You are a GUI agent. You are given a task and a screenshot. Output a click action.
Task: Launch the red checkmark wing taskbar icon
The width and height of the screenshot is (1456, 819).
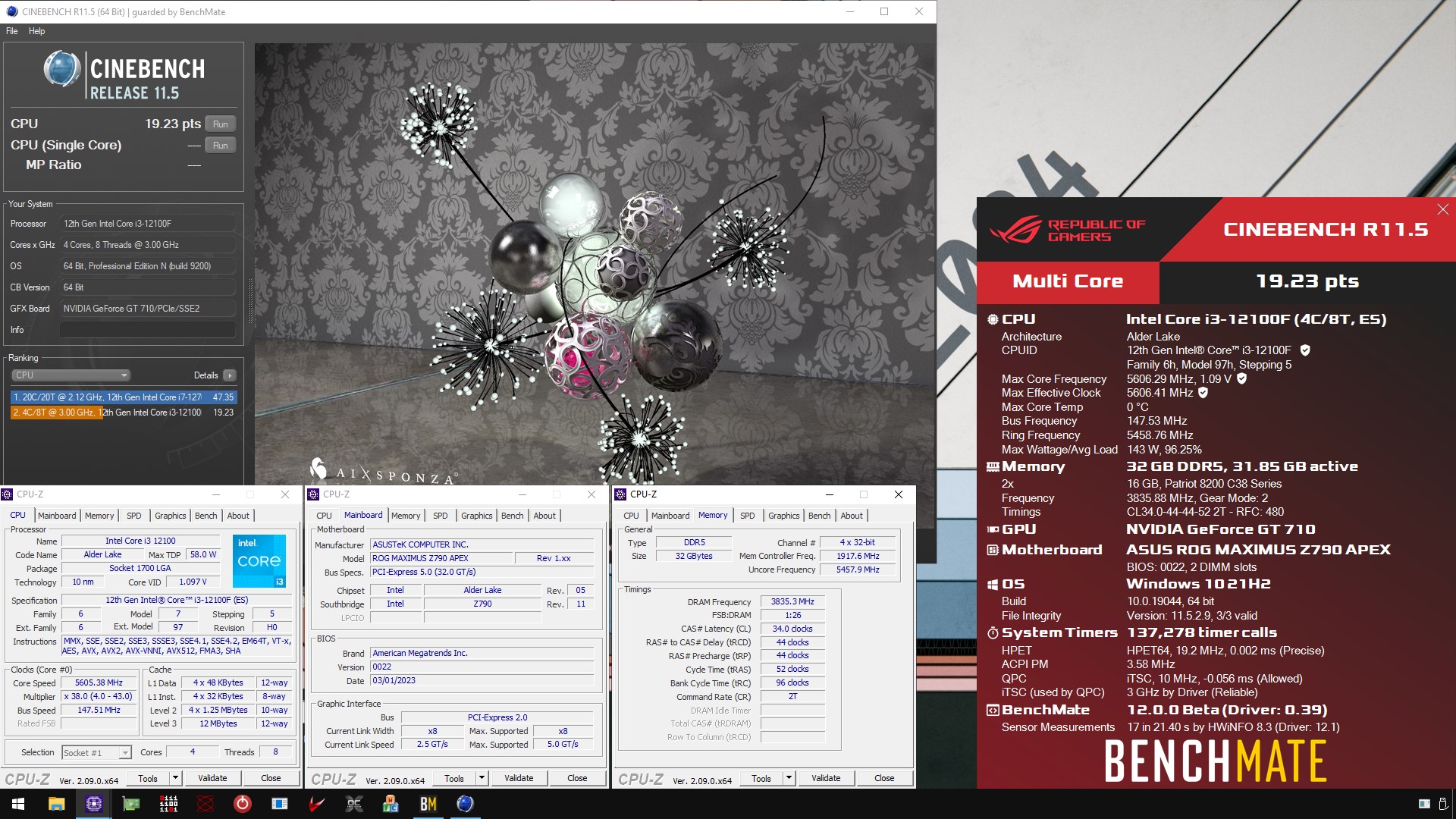[317, 804]
